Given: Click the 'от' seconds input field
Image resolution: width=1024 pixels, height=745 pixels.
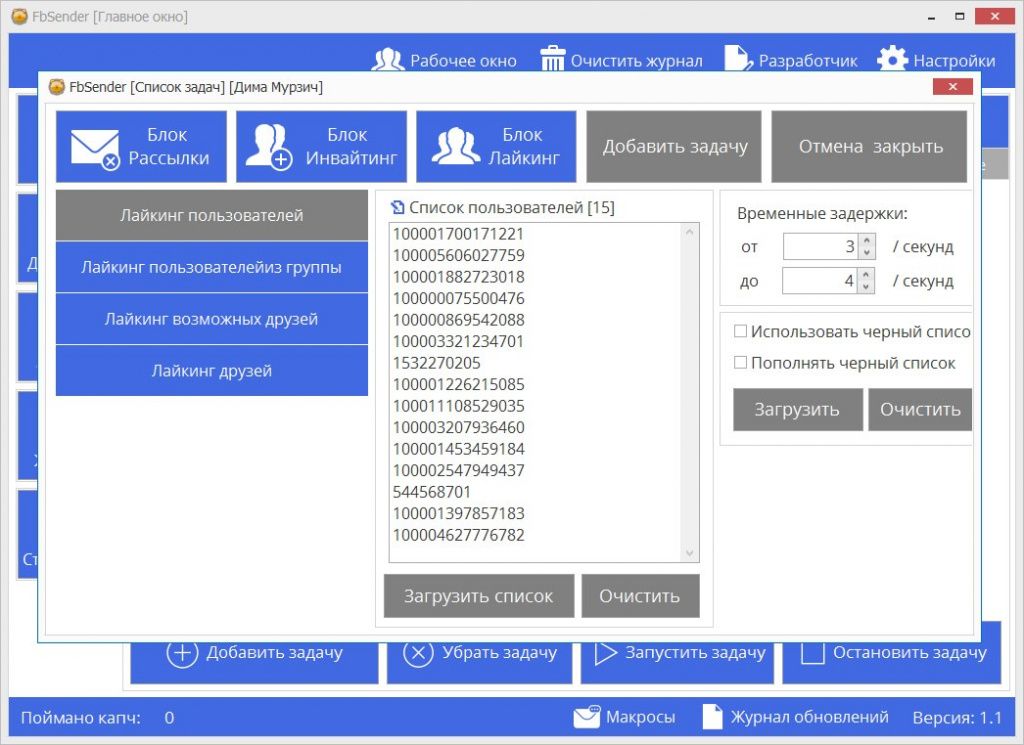Looking at the screenshot, I should [821, 247].
